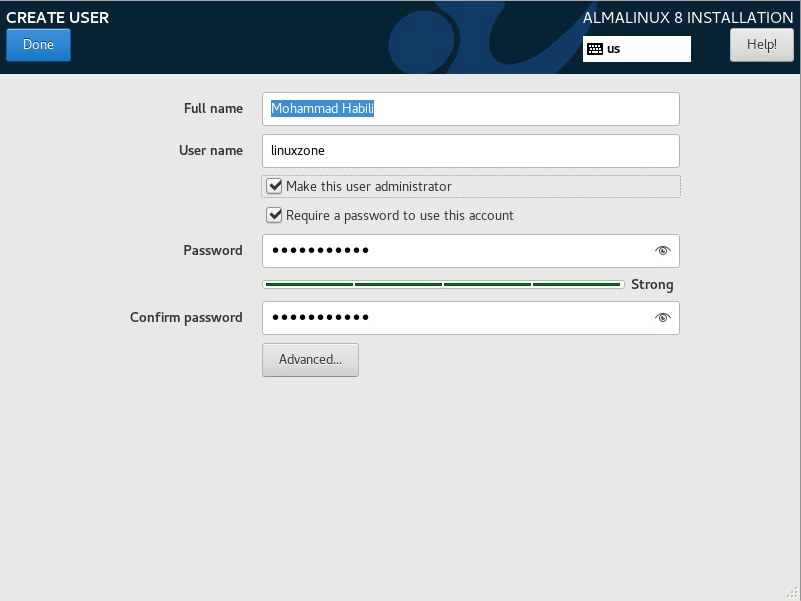
Task: Reveal Confirm password with eye icon
Action: click(663, 317)
